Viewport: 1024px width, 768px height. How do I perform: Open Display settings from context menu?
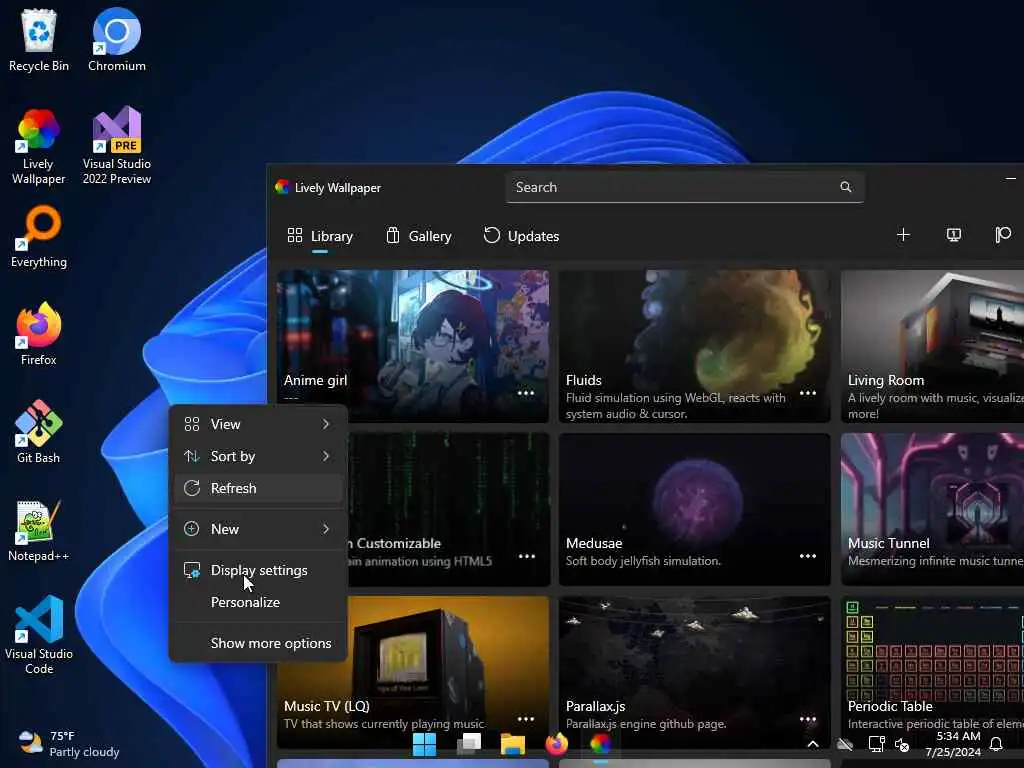coord(258,571)
